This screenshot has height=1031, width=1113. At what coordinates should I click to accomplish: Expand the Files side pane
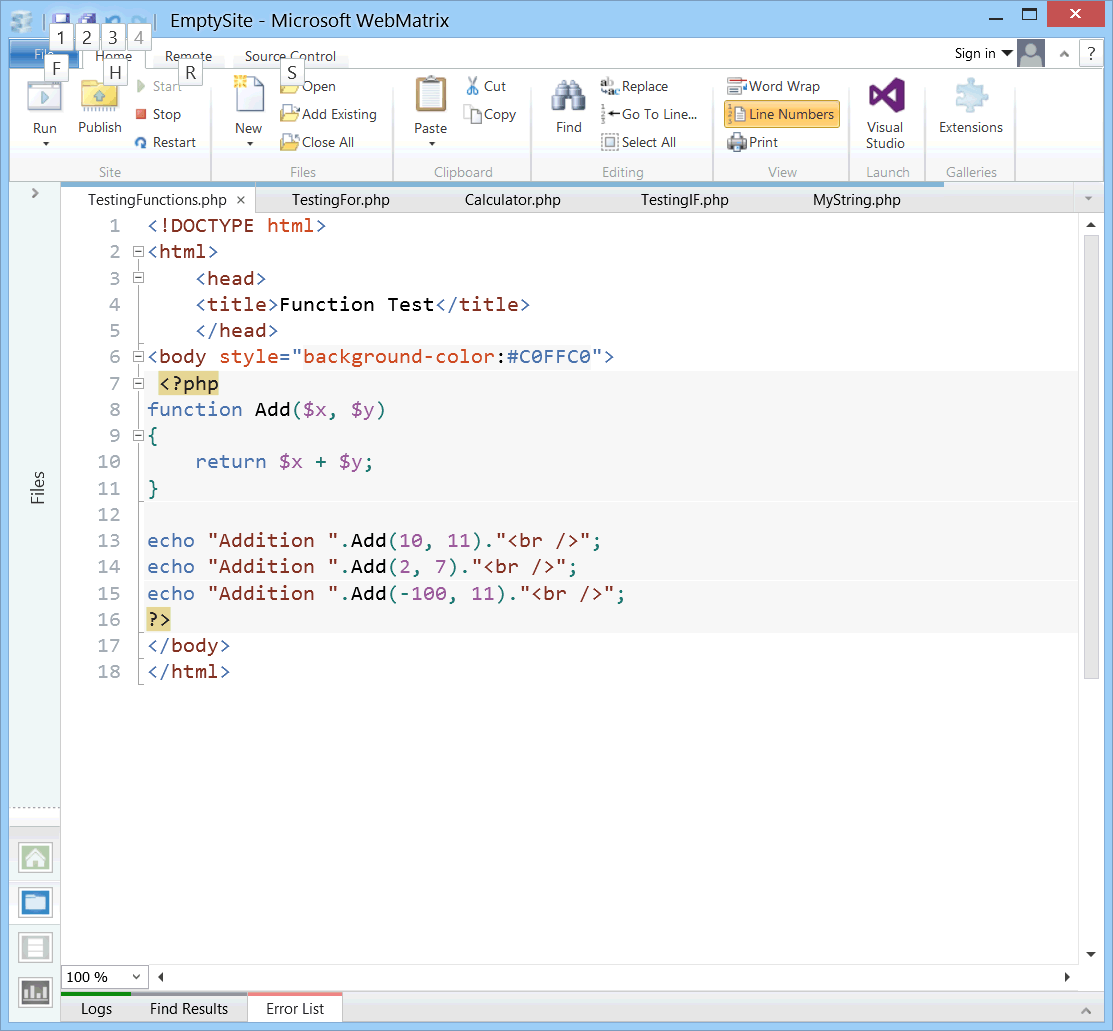35,193
